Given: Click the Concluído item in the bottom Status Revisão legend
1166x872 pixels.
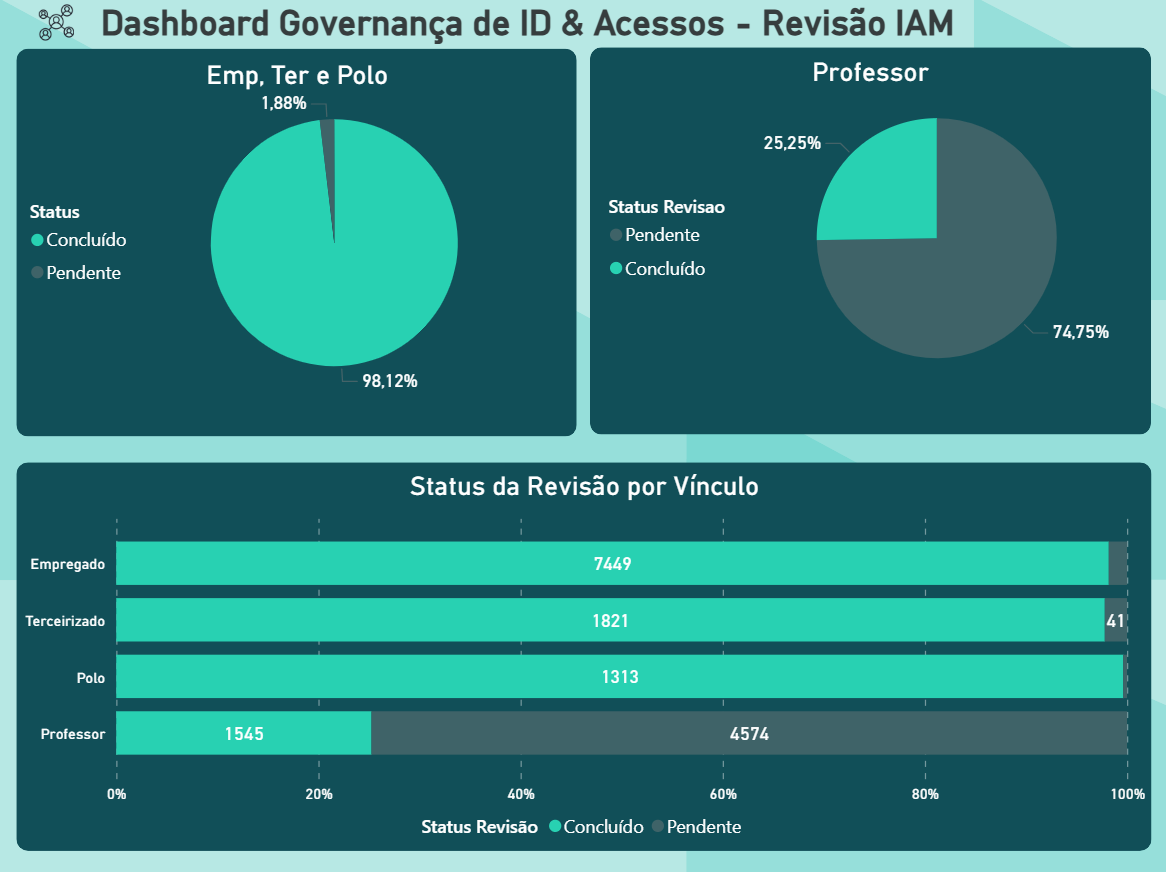Looking at the screenshot, I should coord(596,827).
